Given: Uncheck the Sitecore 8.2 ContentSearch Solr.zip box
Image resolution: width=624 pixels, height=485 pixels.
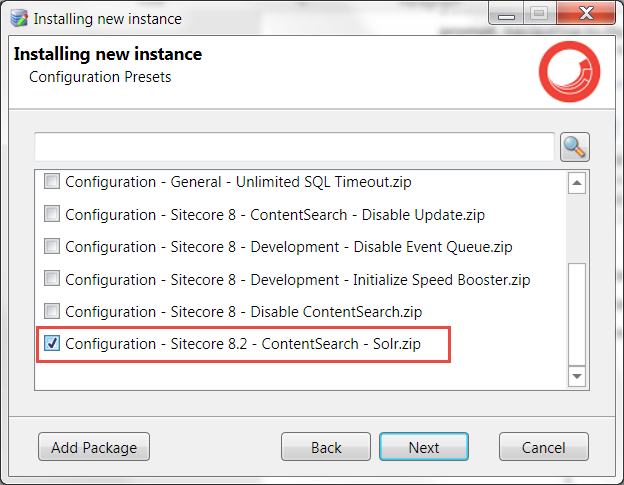Looking at the screenshot, I should pyautogui.click(x=52, y=343).
